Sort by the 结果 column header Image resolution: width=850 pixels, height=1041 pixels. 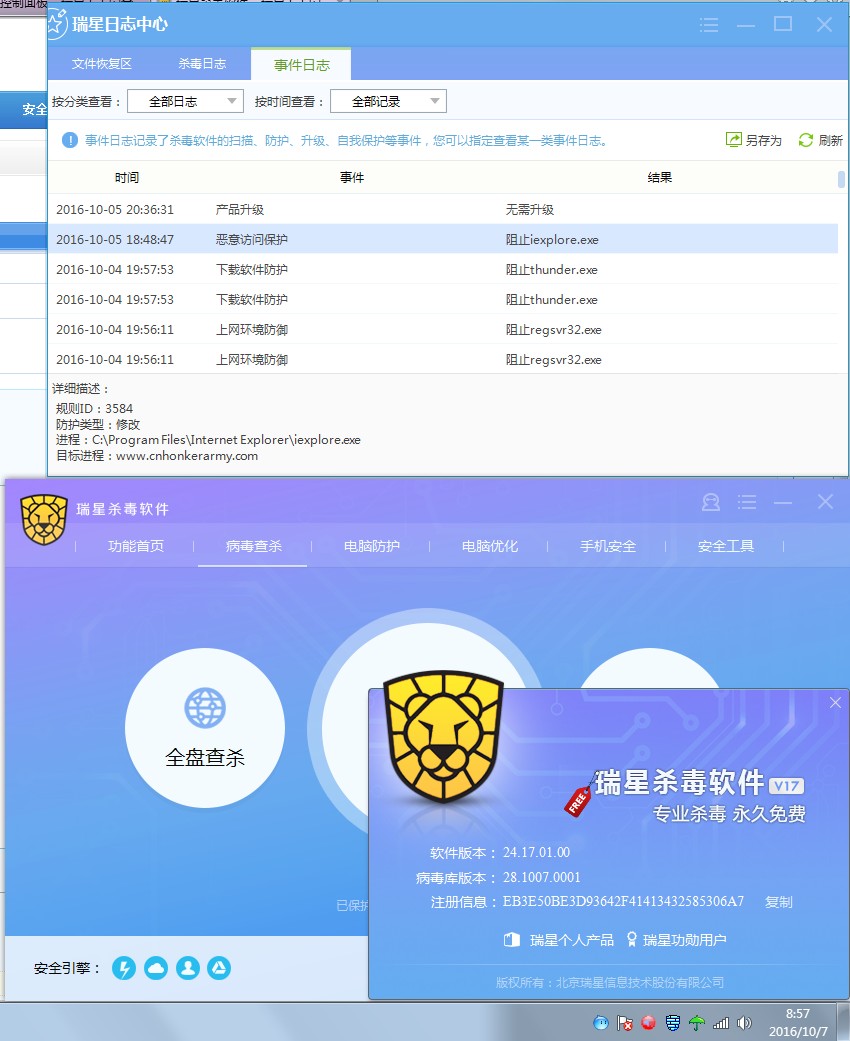(659, 177)
